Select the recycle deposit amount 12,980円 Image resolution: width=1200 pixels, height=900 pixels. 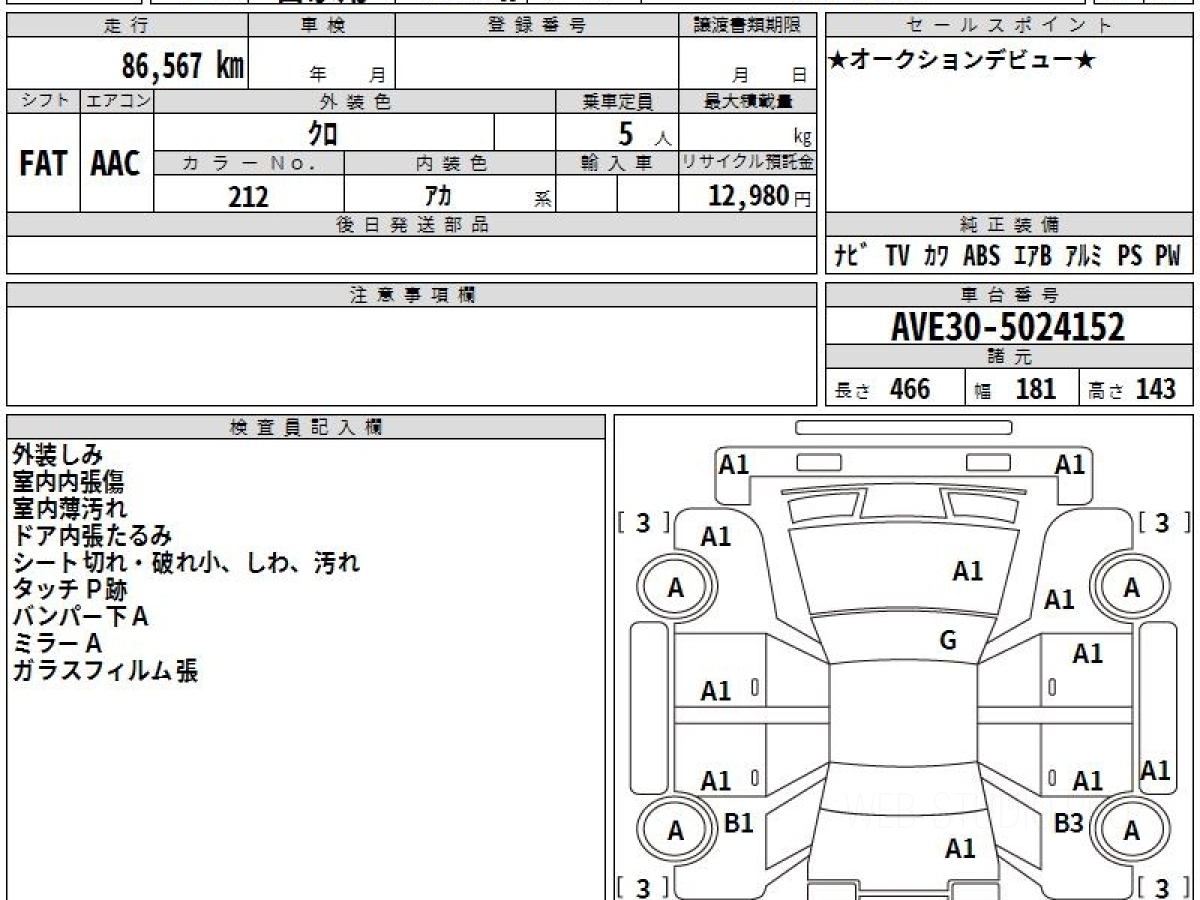pos(760,196)
